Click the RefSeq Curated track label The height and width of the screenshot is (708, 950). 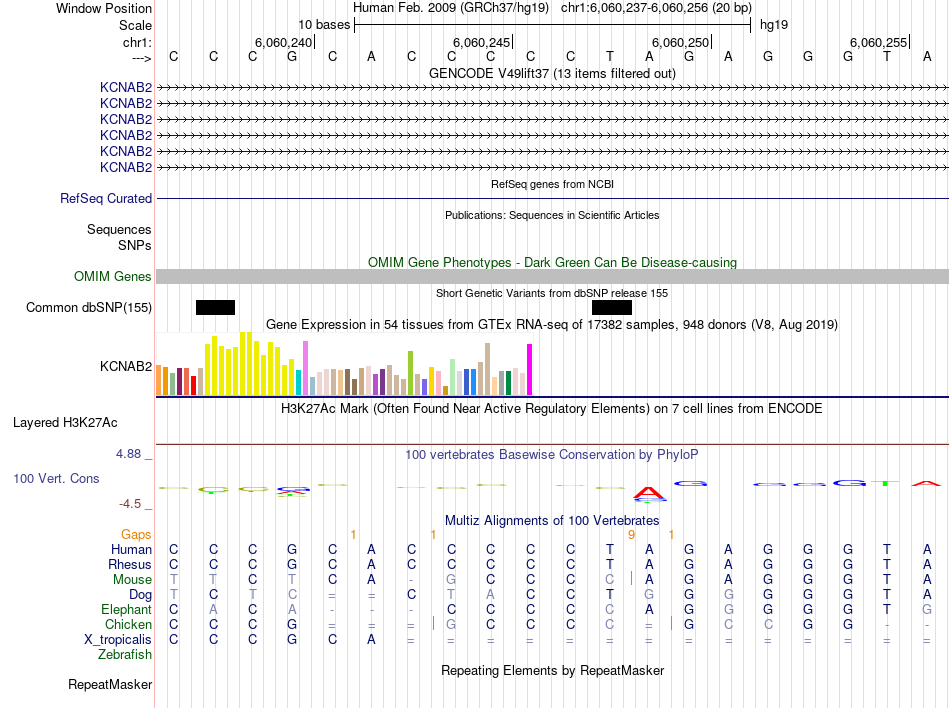point(105,199)
